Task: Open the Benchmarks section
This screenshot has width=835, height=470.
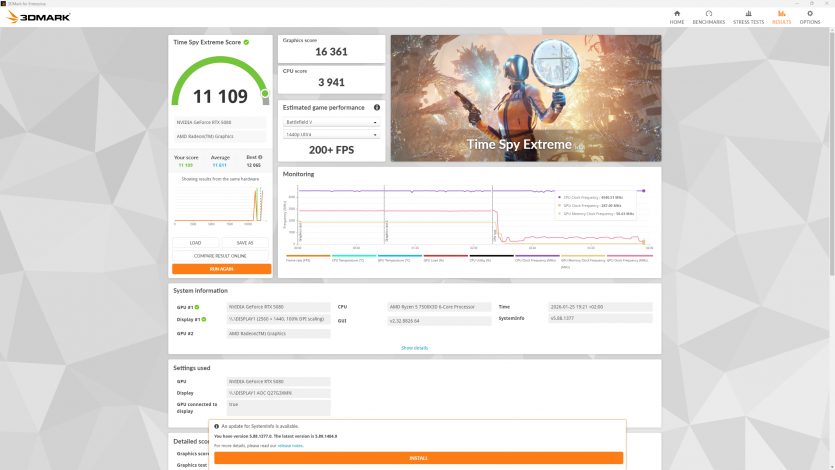Action: coord(708,16)
